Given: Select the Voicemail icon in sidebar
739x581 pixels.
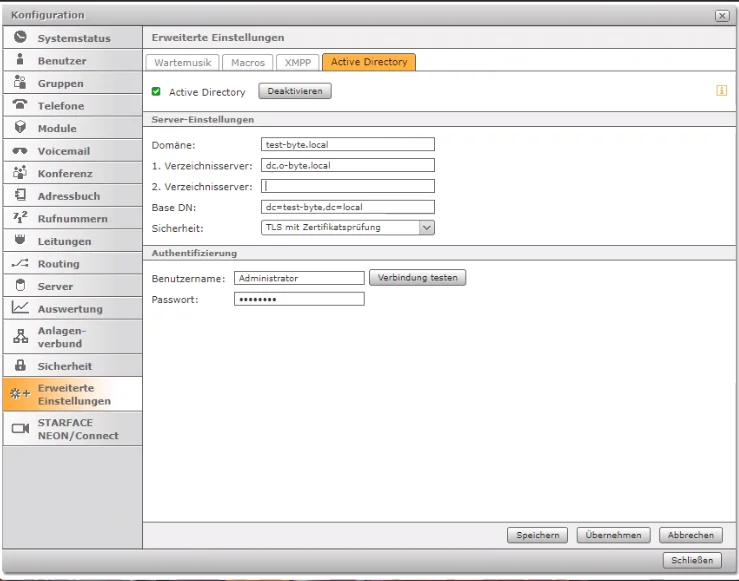Looking at the screenshot, I should (20, 151).
